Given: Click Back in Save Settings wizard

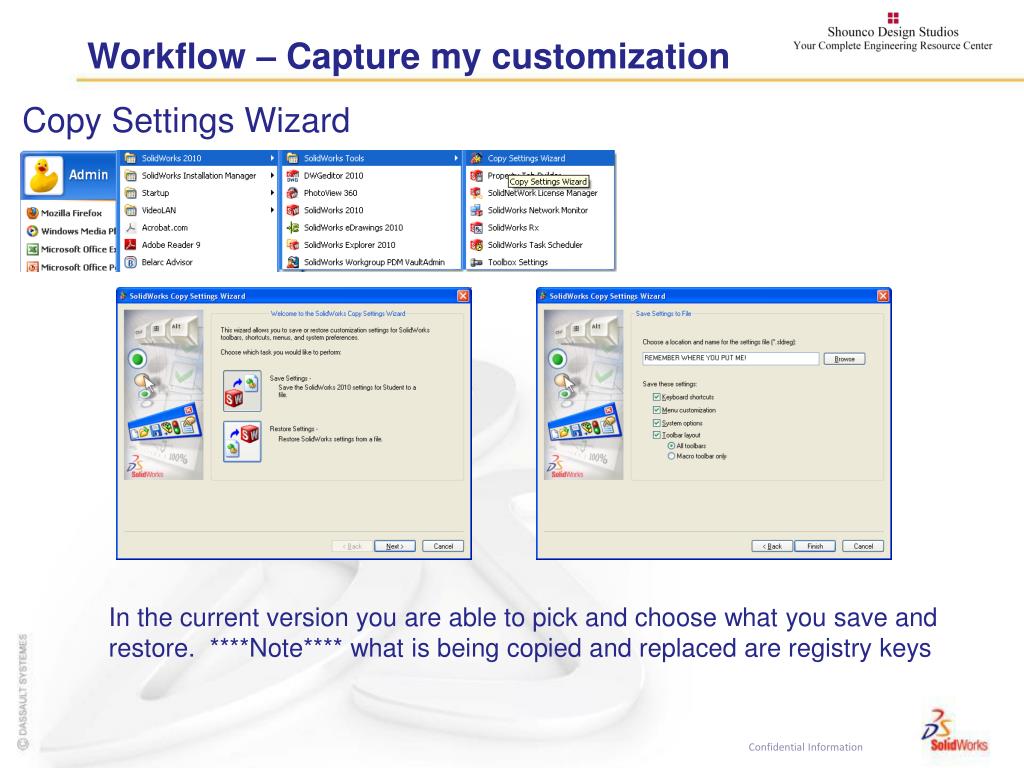Looking at the screenshot, I should pos(772,546).
